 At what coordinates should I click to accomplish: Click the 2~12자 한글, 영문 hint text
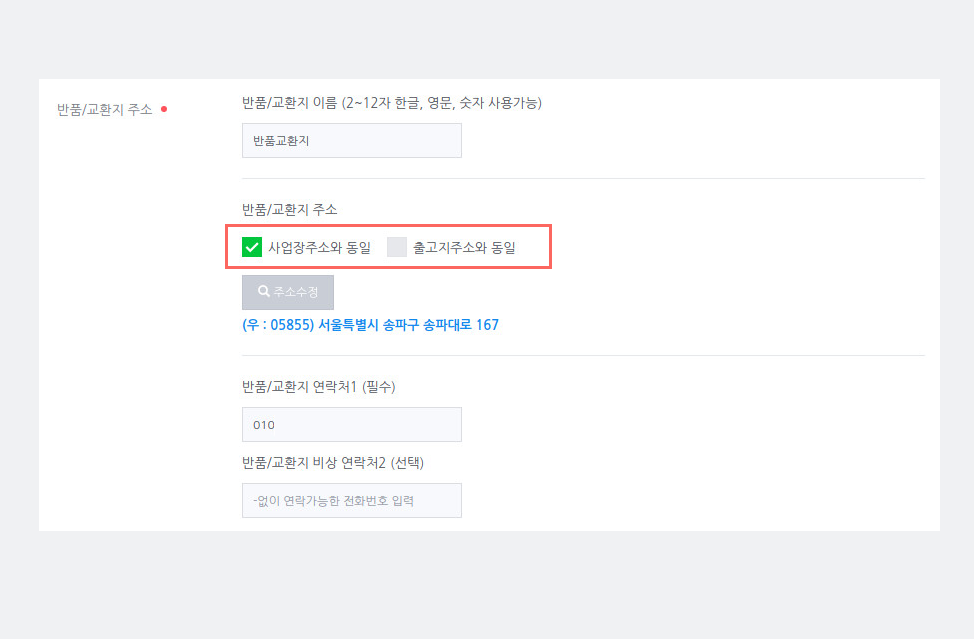pos(399,103)
